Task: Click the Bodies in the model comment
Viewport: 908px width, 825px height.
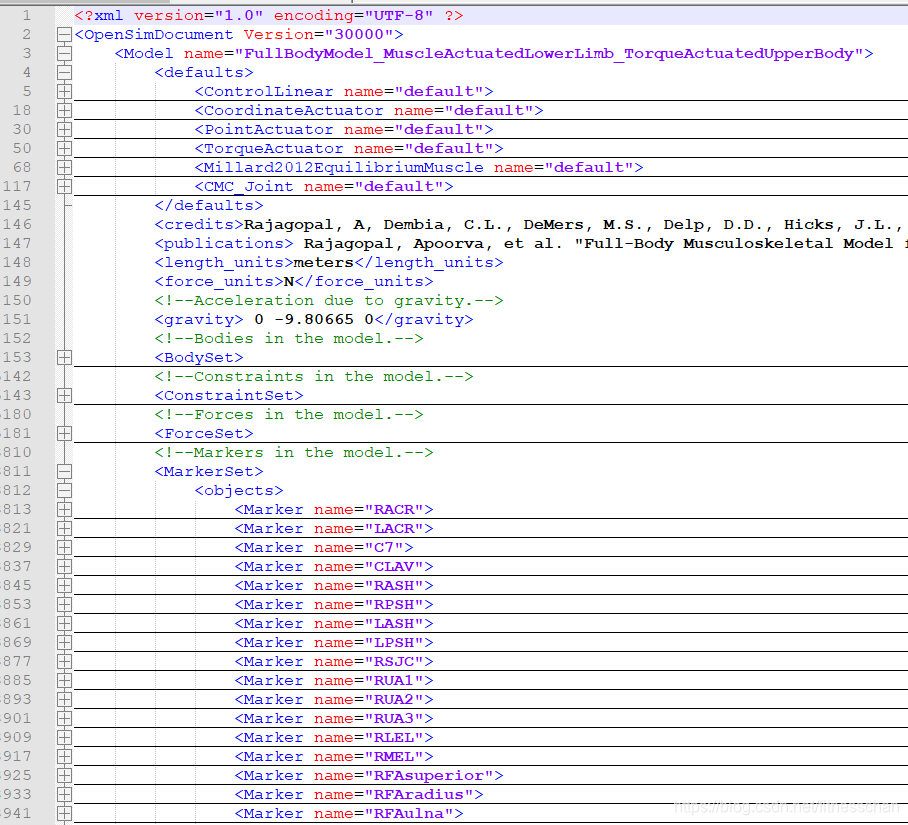Action: [289, 339]
